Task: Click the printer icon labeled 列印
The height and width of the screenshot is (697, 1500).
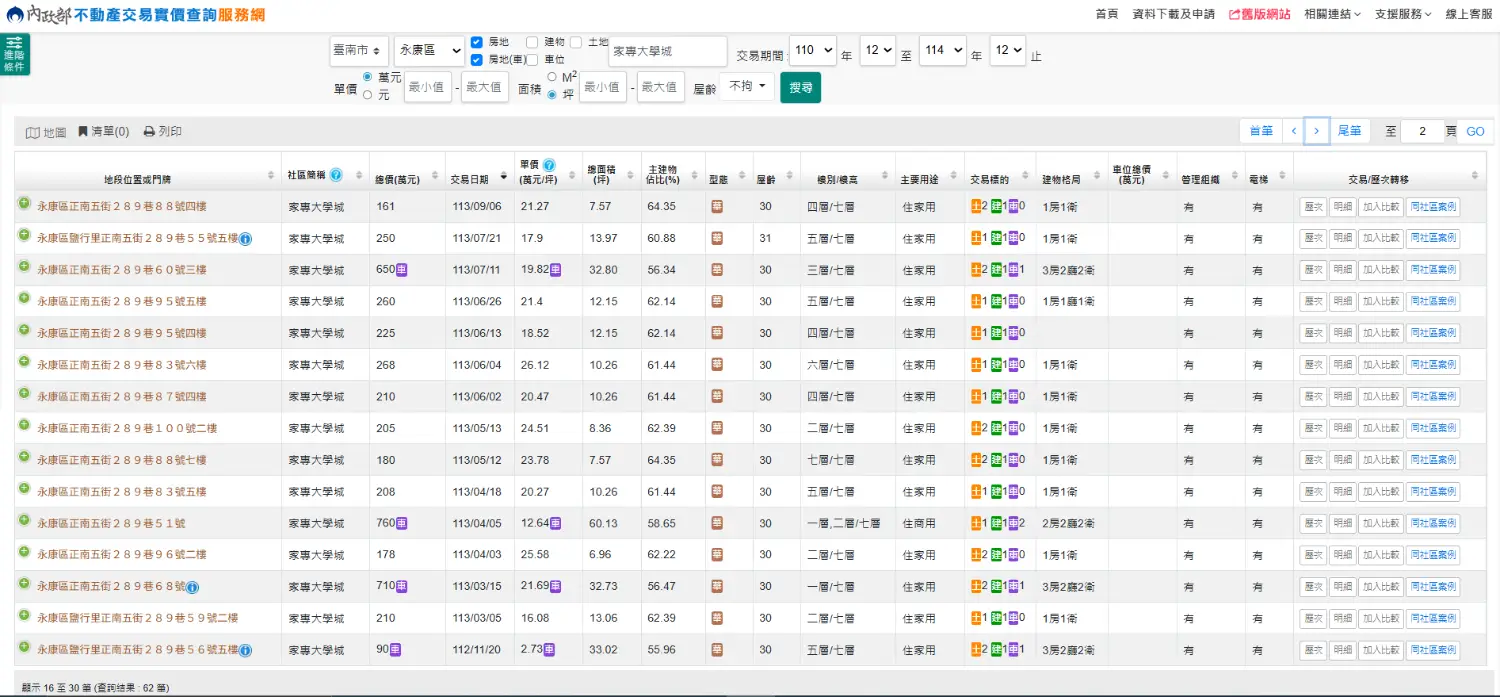Action: click(x=163, y=132)
